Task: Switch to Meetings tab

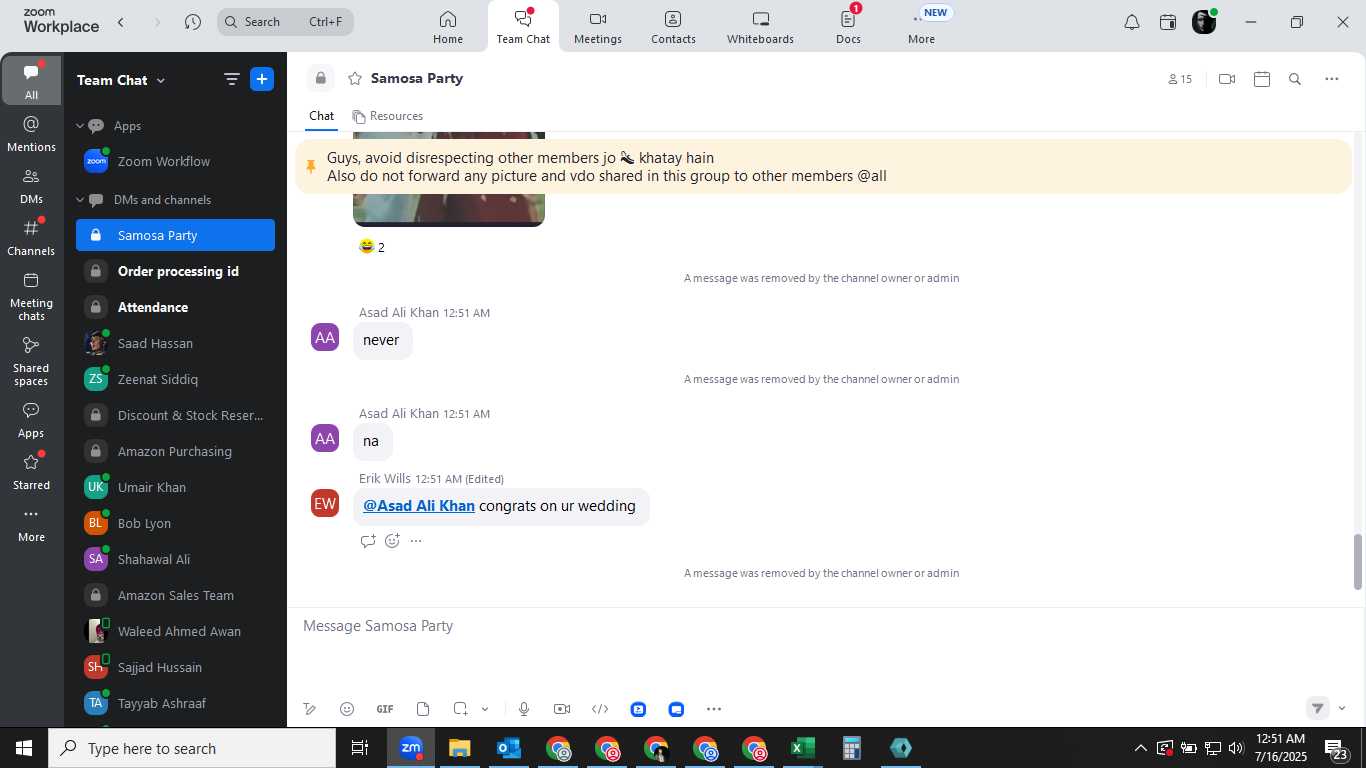Action: 598,27
